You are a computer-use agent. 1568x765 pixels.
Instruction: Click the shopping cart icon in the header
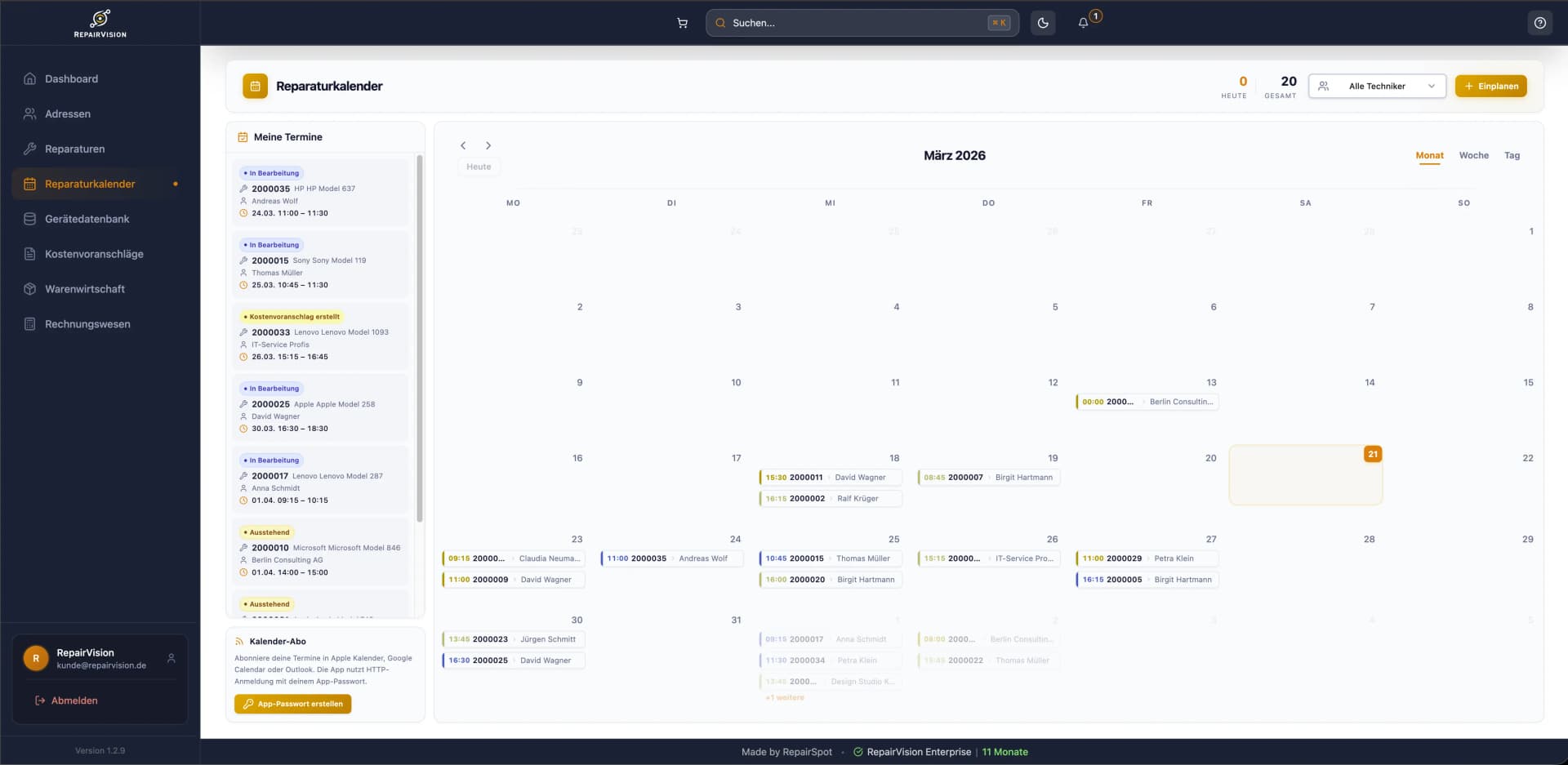(683, 23)
